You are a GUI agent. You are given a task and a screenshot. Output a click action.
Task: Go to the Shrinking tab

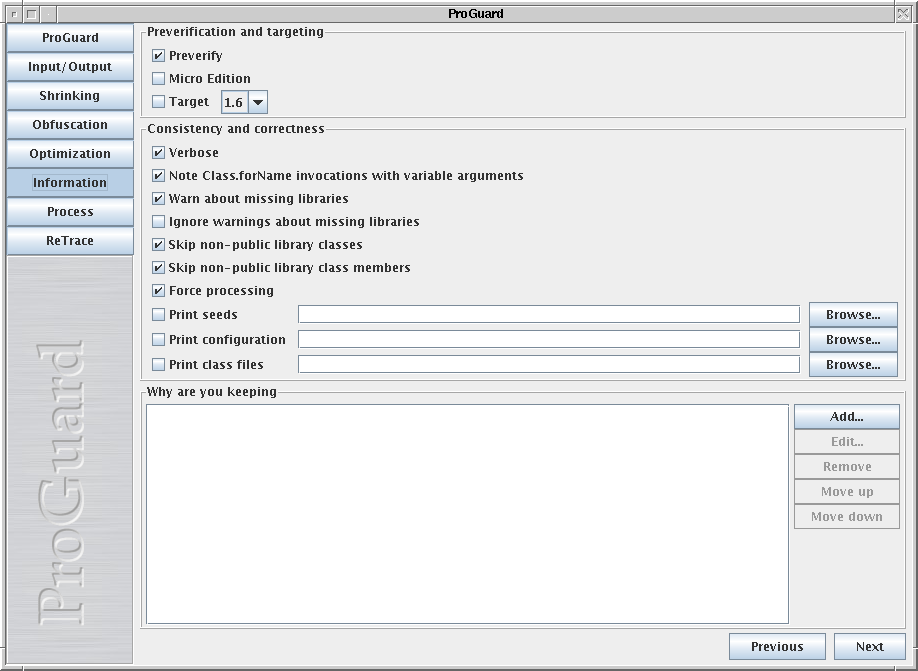(70, 96)
